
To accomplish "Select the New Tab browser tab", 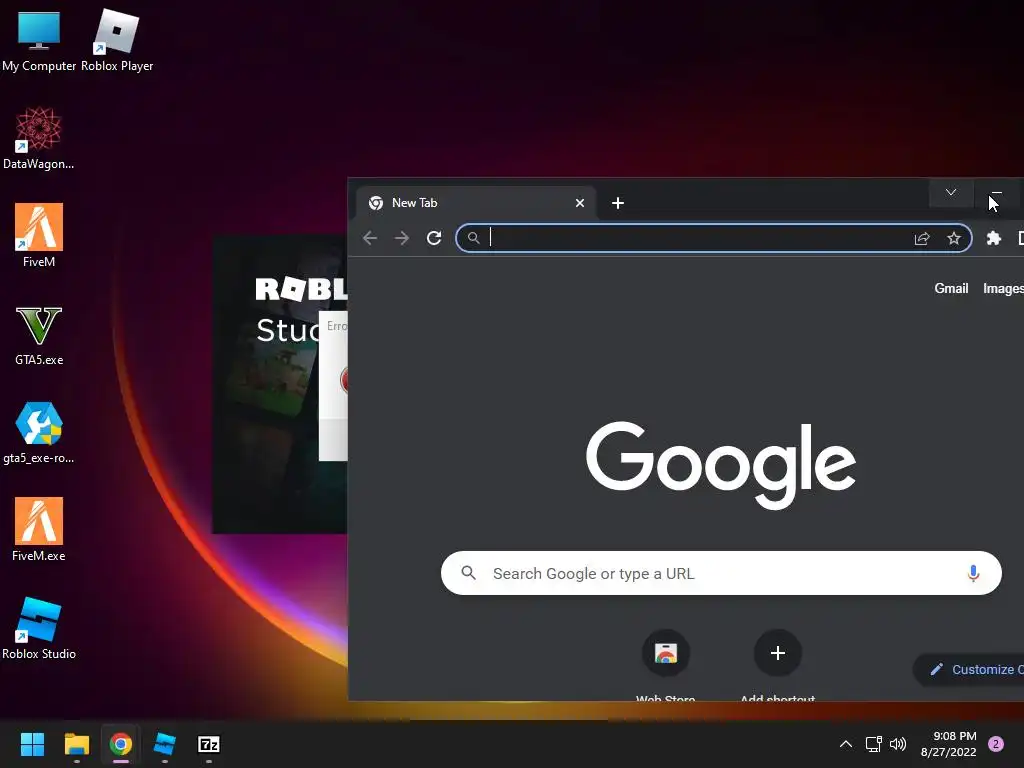I will 475,203.
